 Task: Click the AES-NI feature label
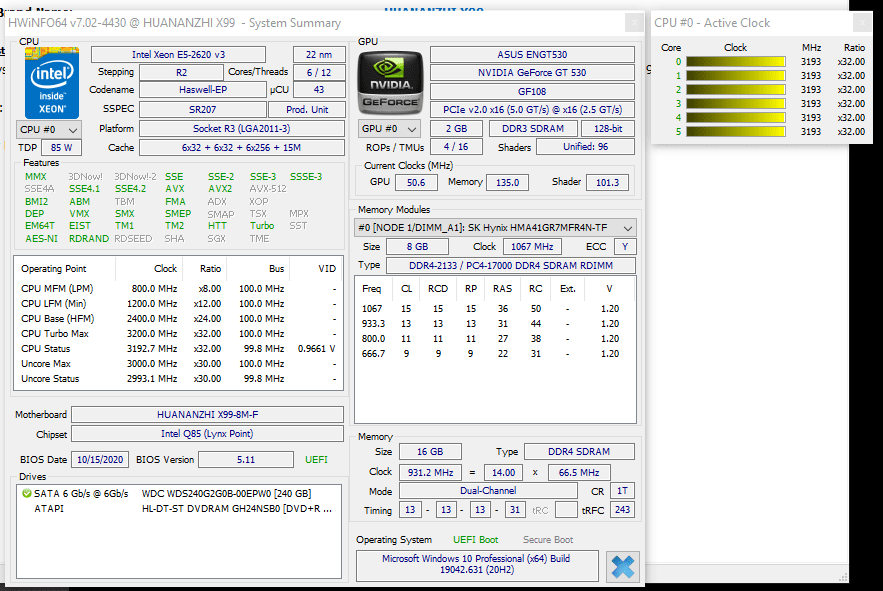[x=41, y=239]
